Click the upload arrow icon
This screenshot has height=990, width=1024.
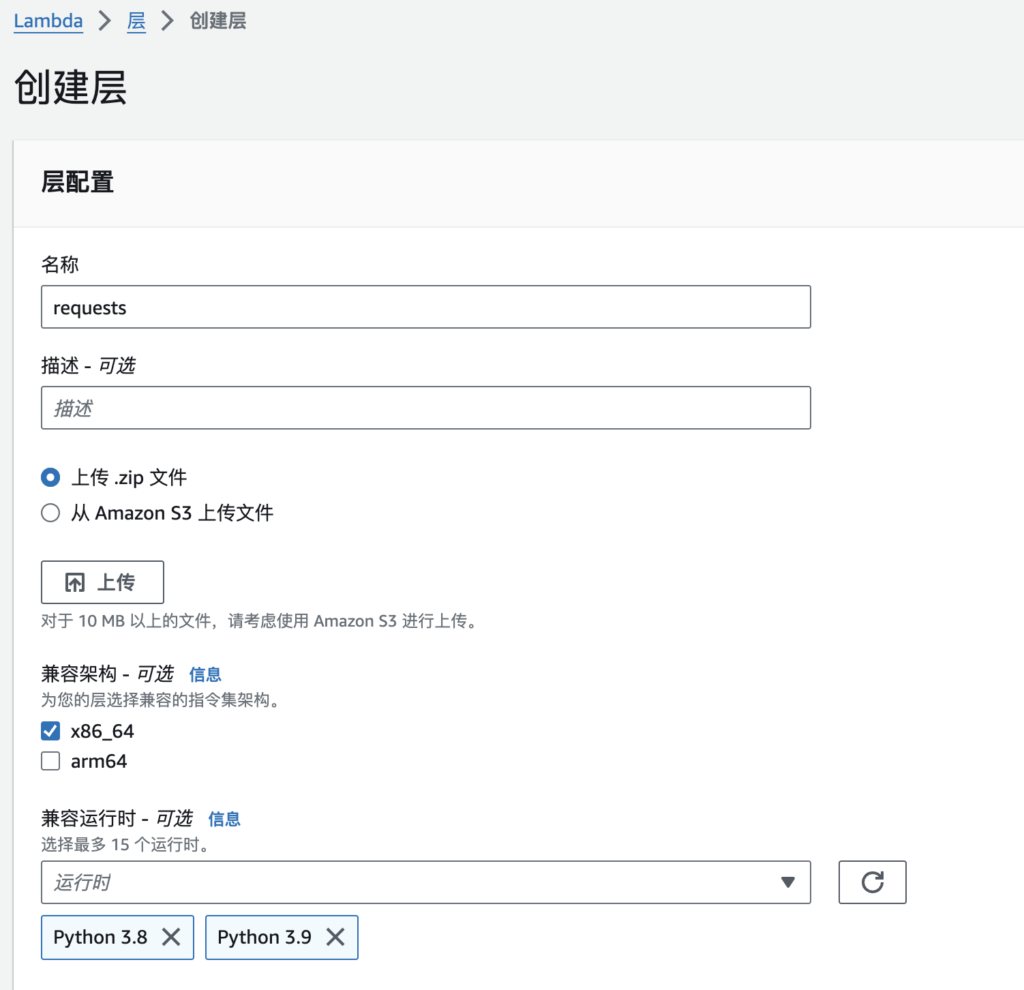75,582
